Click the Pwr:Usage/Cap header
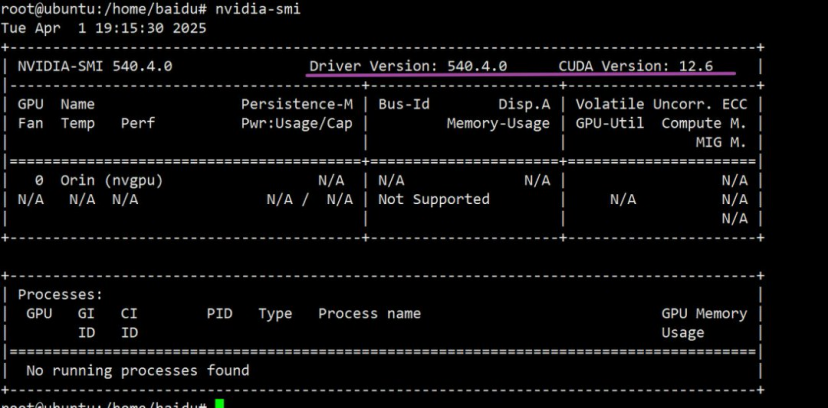 pos(297,124)
